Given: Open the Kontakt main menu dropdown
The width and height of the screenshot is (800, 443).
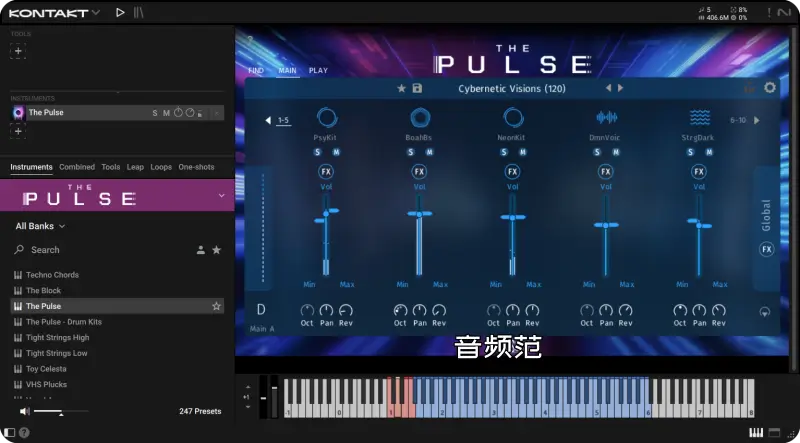Looking at the screenshot, I should [x=95, y=13].
